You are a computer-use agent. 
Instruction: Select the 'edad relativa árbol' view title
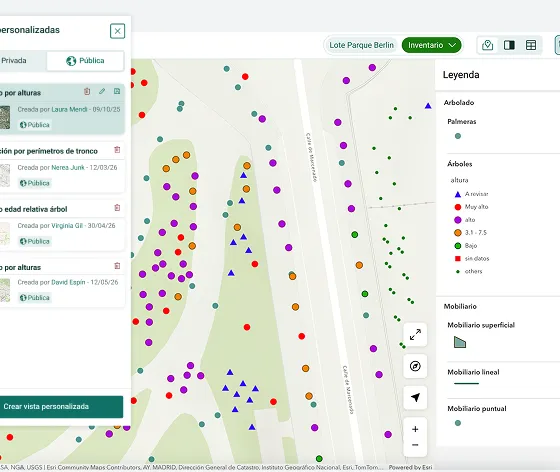(34, 209)
